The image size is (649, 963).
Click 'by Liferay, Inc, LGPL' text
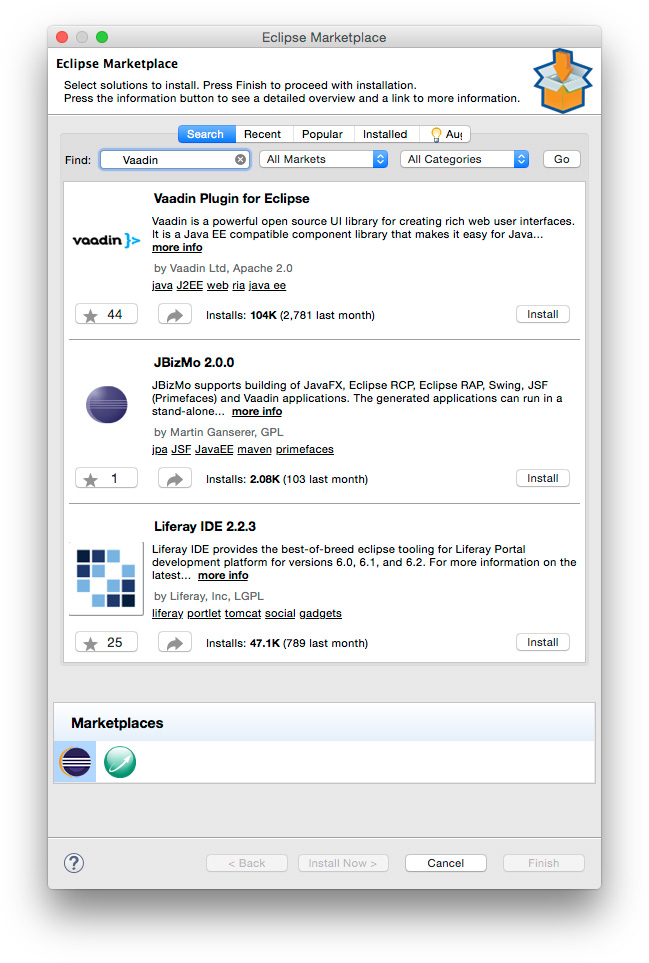point(209,596)
